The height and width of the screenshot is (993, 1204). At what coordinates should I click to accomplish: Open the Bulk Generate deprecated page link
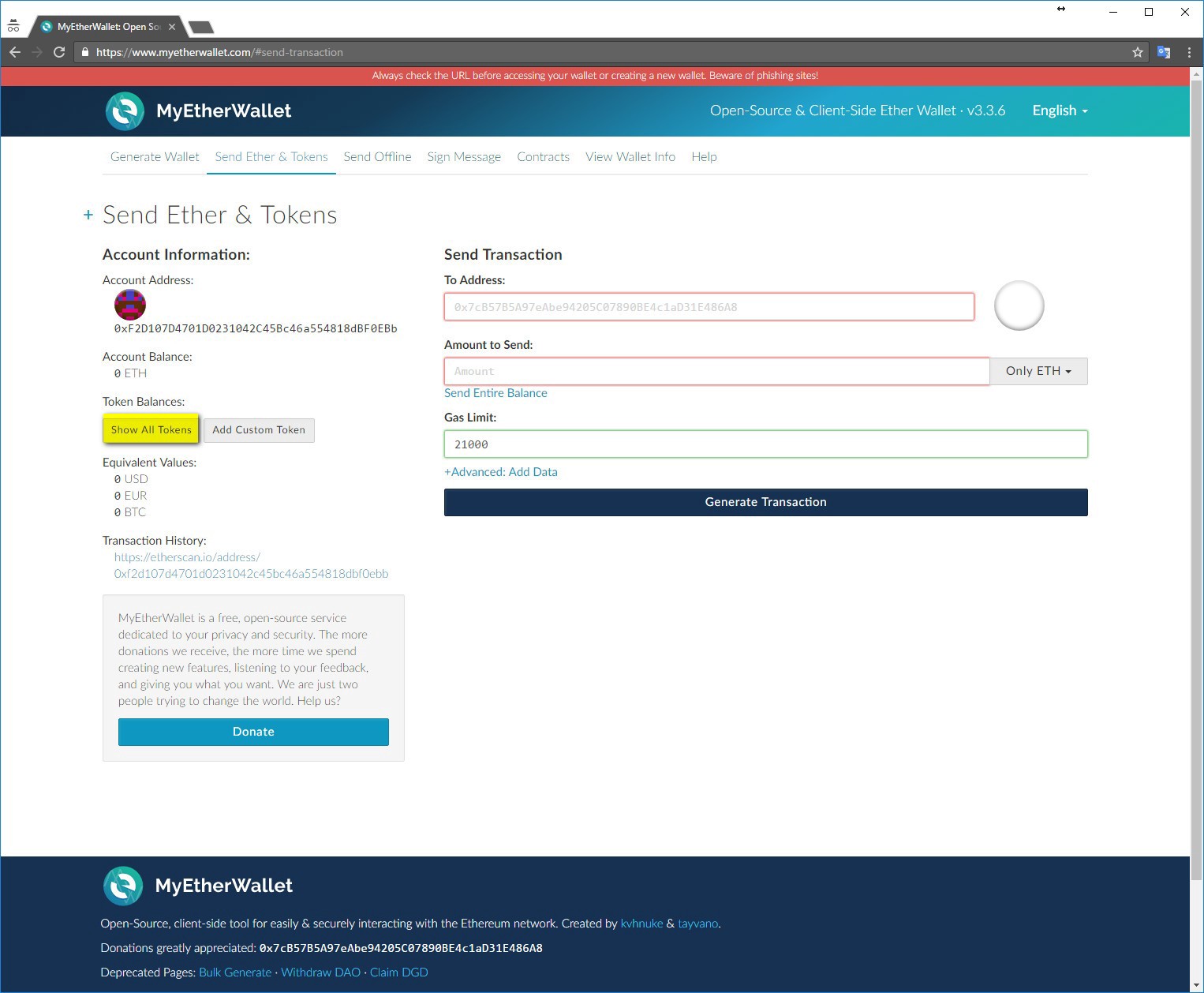point(235,972)
